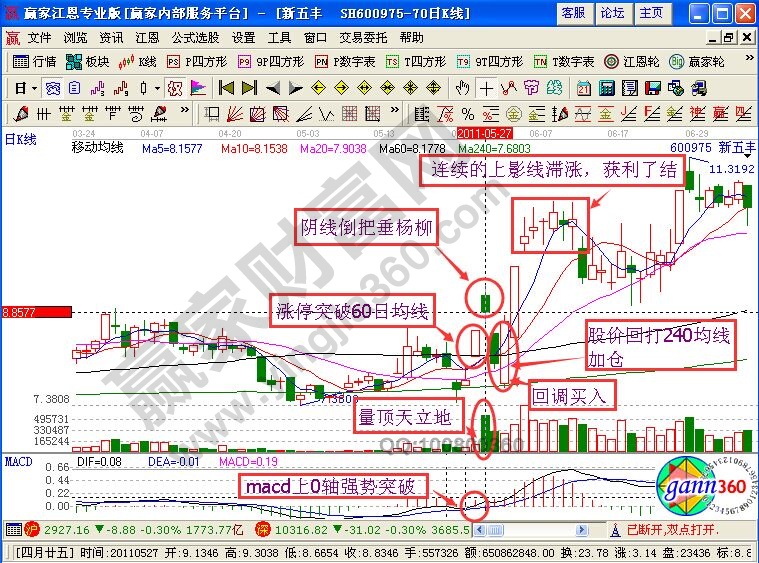The width and height of the screenshot is (759, 563).
Task: Click the floppy disk save icon
Action: 654,88
